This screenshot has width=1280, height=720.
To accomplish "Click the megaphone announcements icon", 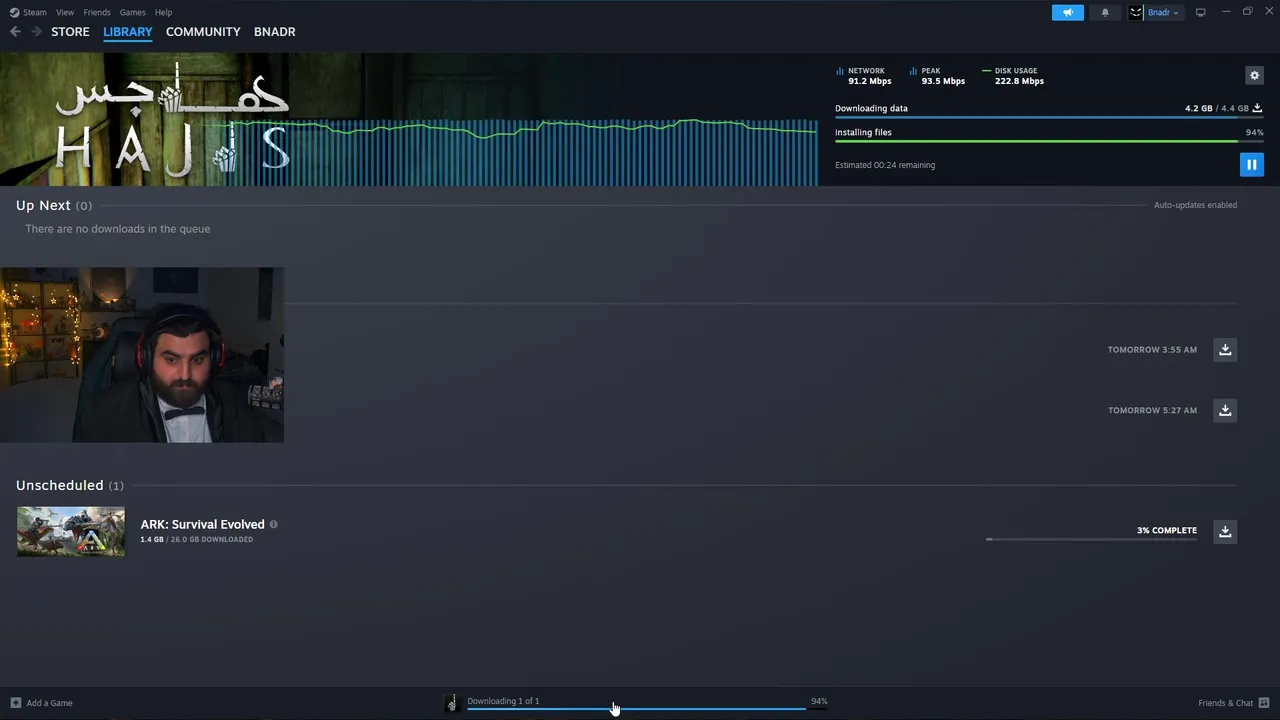I will click(1067, 12).
